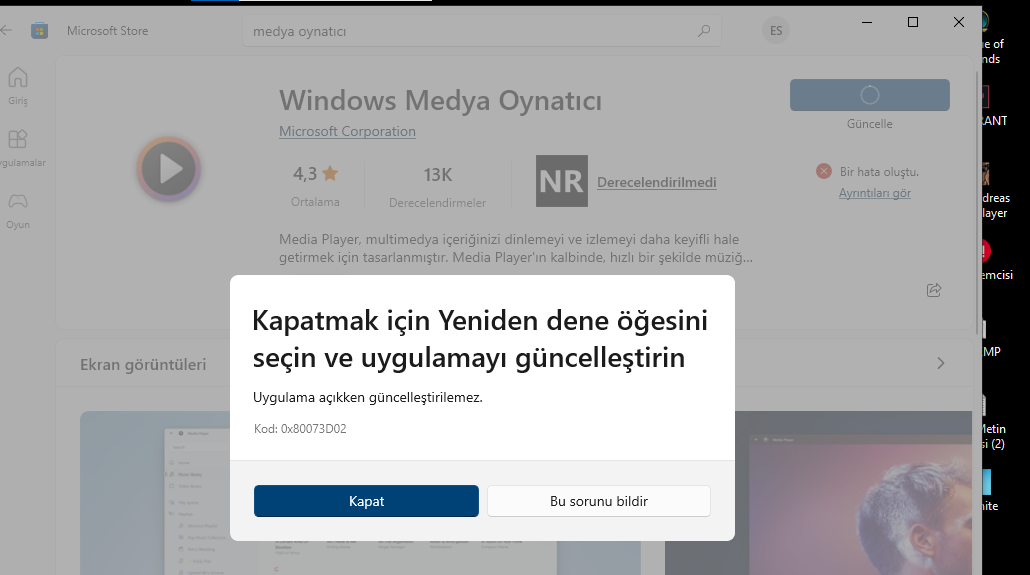The width and height of the screenshot is (1030, 575).
Task: Go back with the back arrow
Action: point(7,30)
